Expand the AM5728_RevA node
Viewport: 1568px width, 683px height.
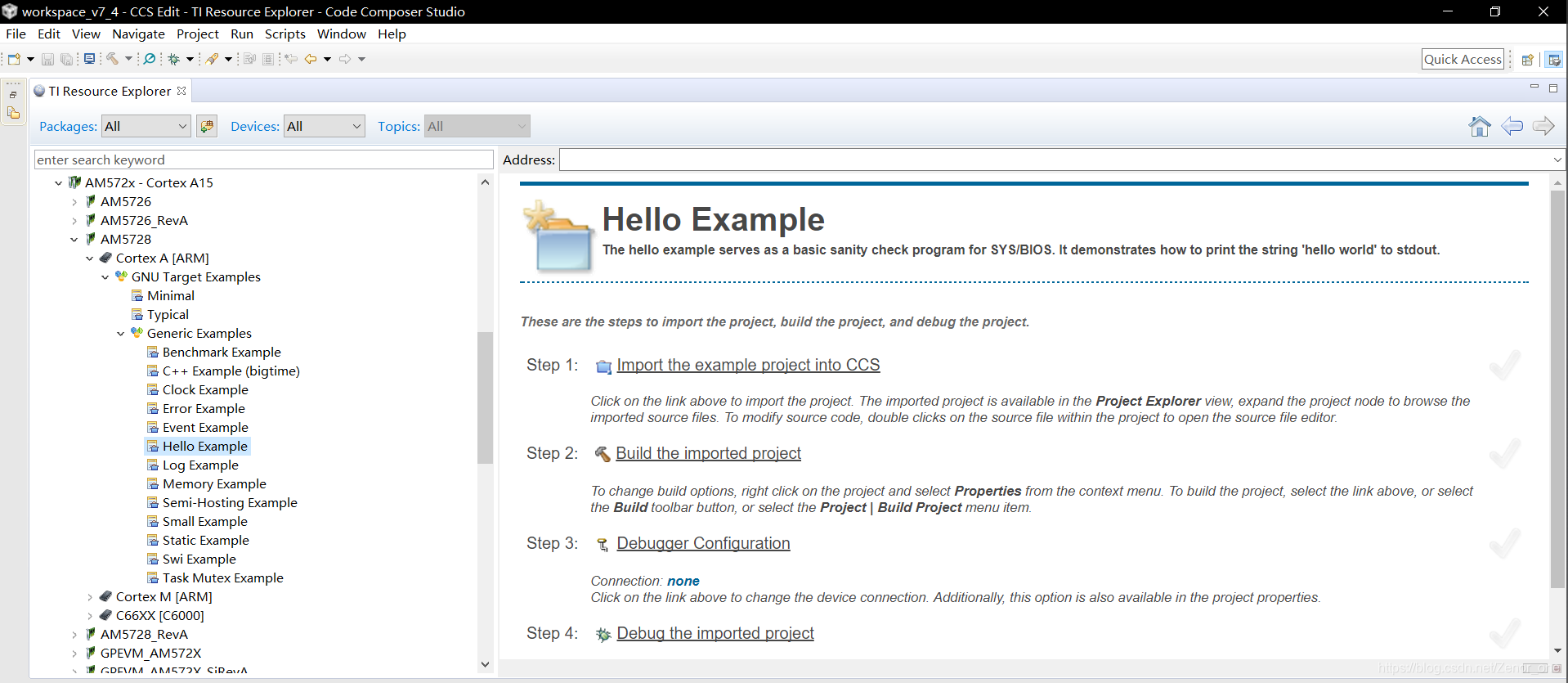(74, 635)
